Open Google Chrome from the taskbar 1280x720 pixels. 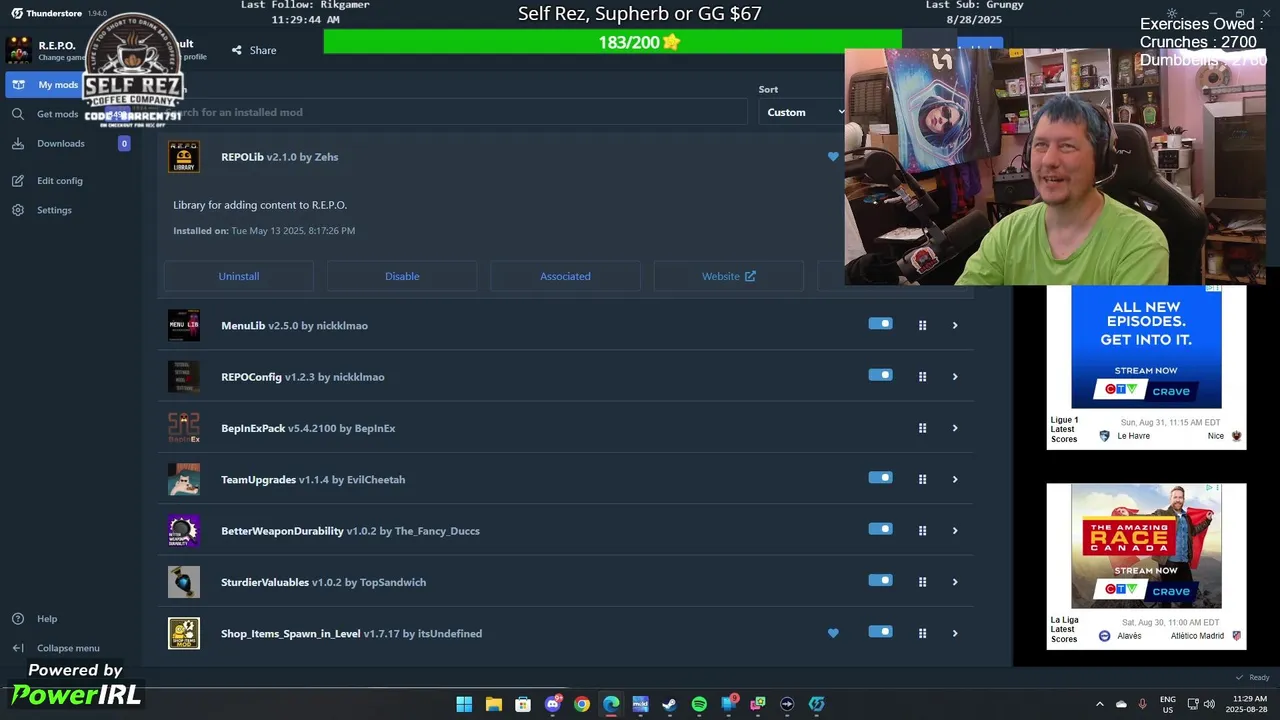point(582,704)
